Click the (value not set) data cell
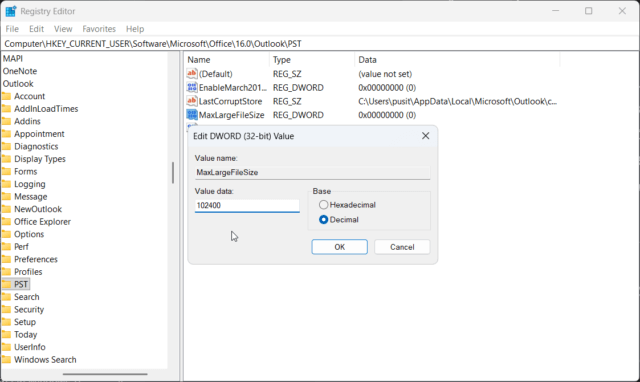The width and height of the screenshot is (640, 382). (385, 74)
